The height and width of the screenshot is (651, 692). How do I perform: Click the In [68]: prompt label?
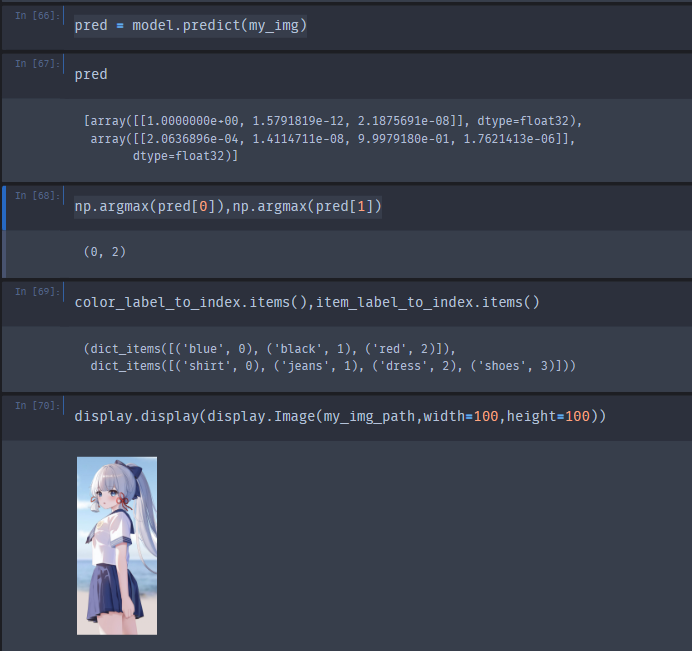pos(37,196)
